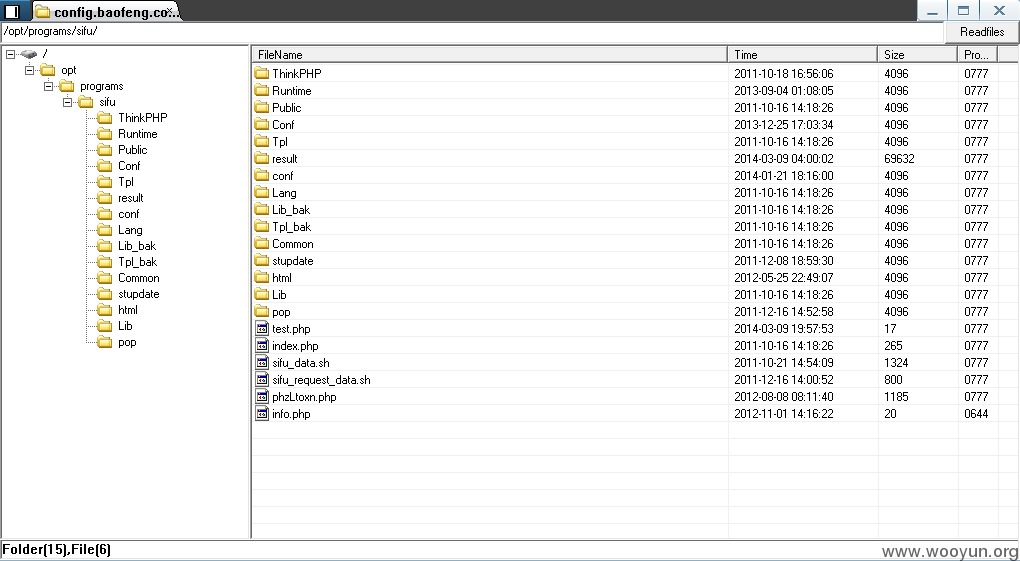Image resolution: width=1020 pixels, height=561 pixels.
Task: Sort by the FileName column header
Action: click(489, 55)
